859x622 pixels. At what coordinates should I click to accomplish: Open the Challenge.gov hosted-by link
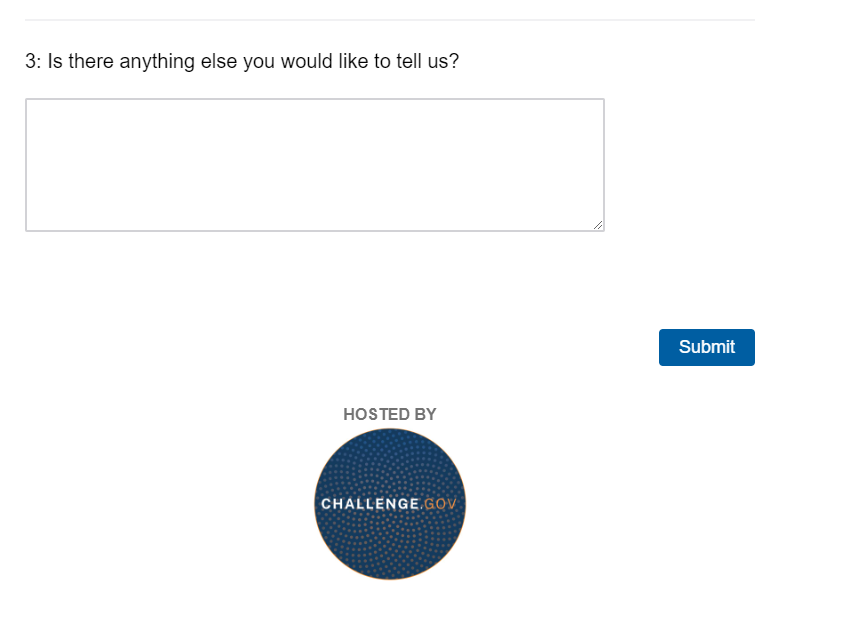[390, 504]
